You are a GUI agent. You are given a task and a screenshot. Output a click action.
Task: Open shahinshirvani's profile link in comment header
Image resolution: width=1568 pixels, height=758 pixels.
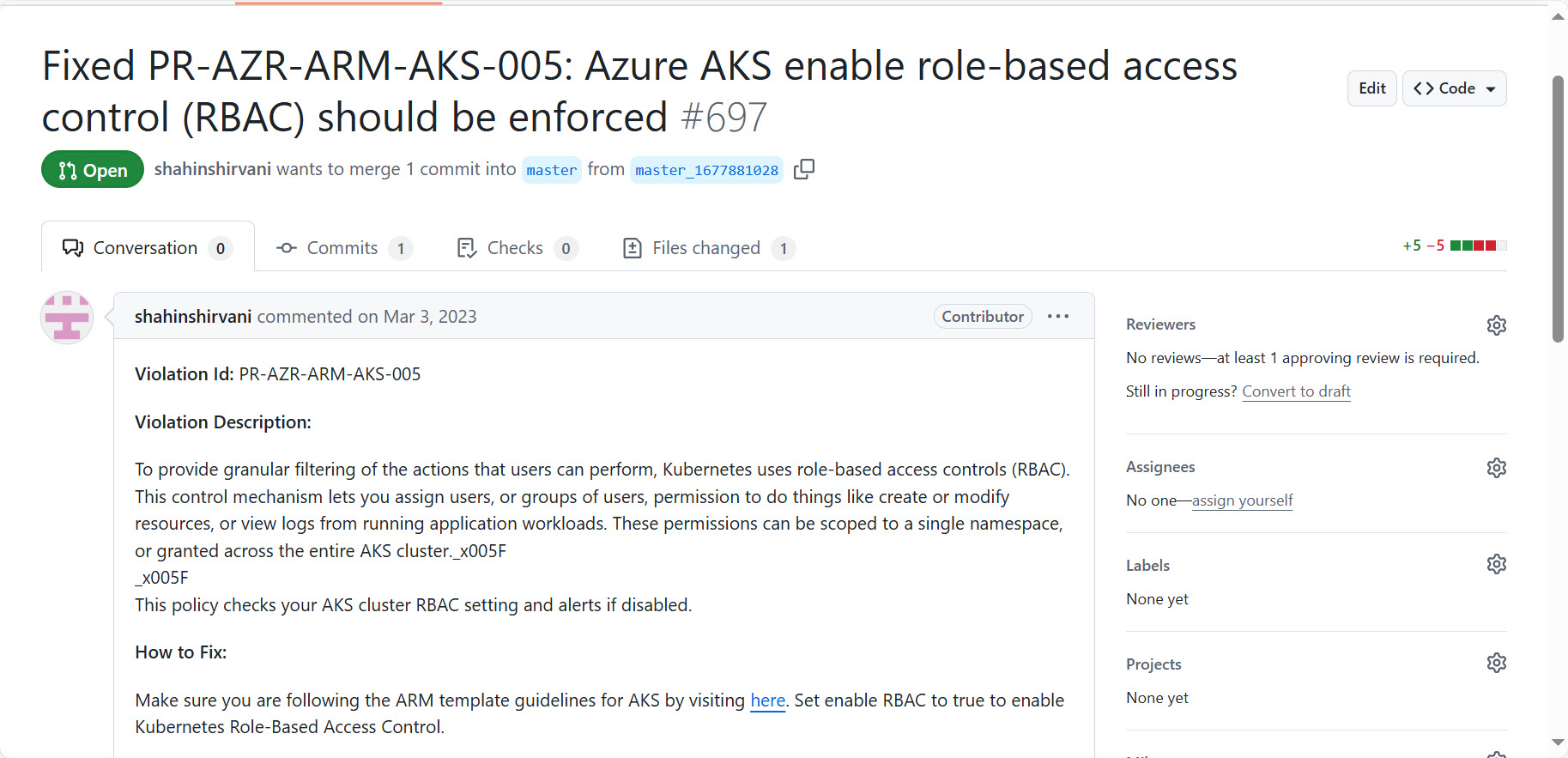coord(193,317)
